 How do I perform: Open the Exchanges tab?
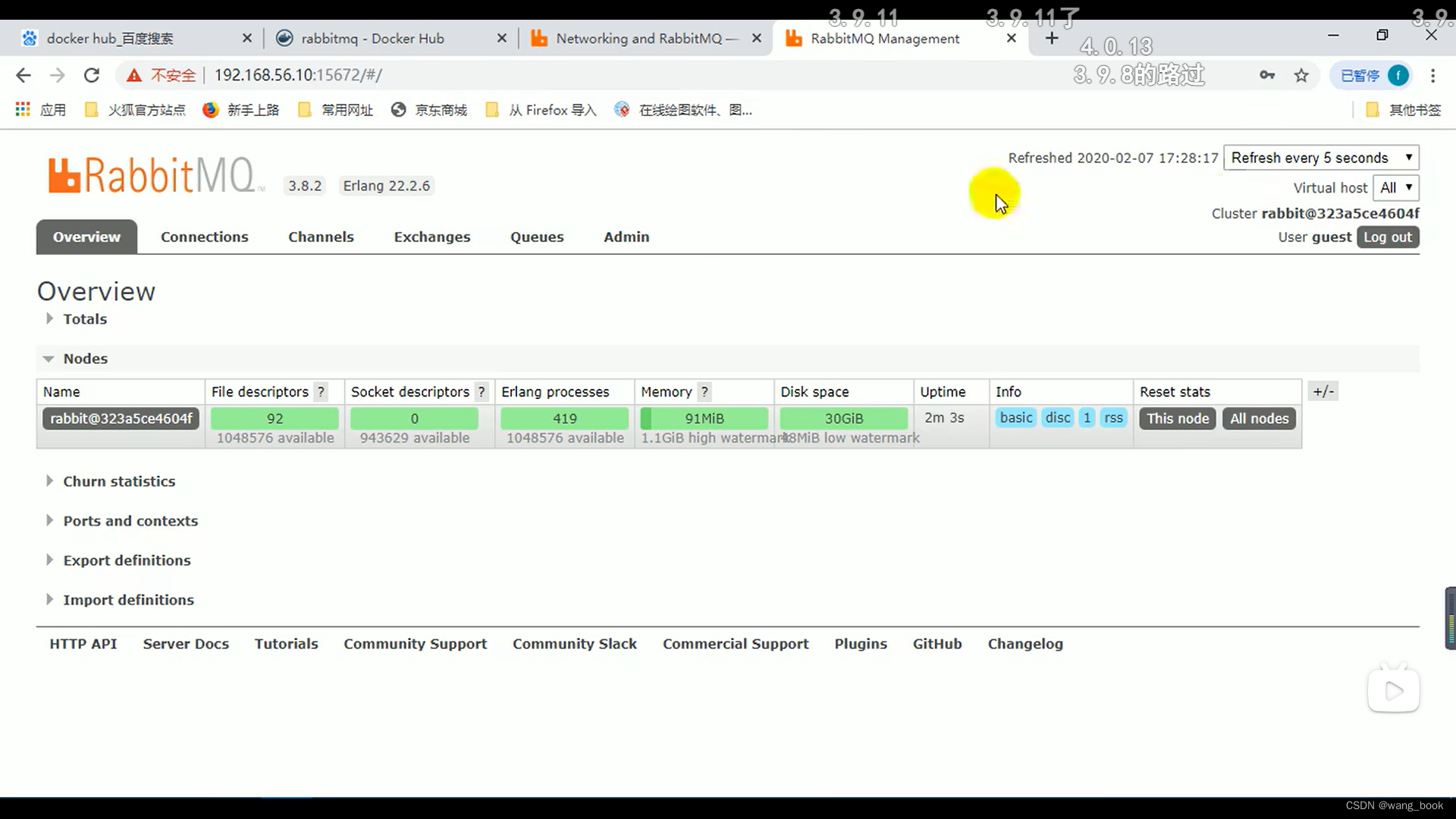(432, 237)
